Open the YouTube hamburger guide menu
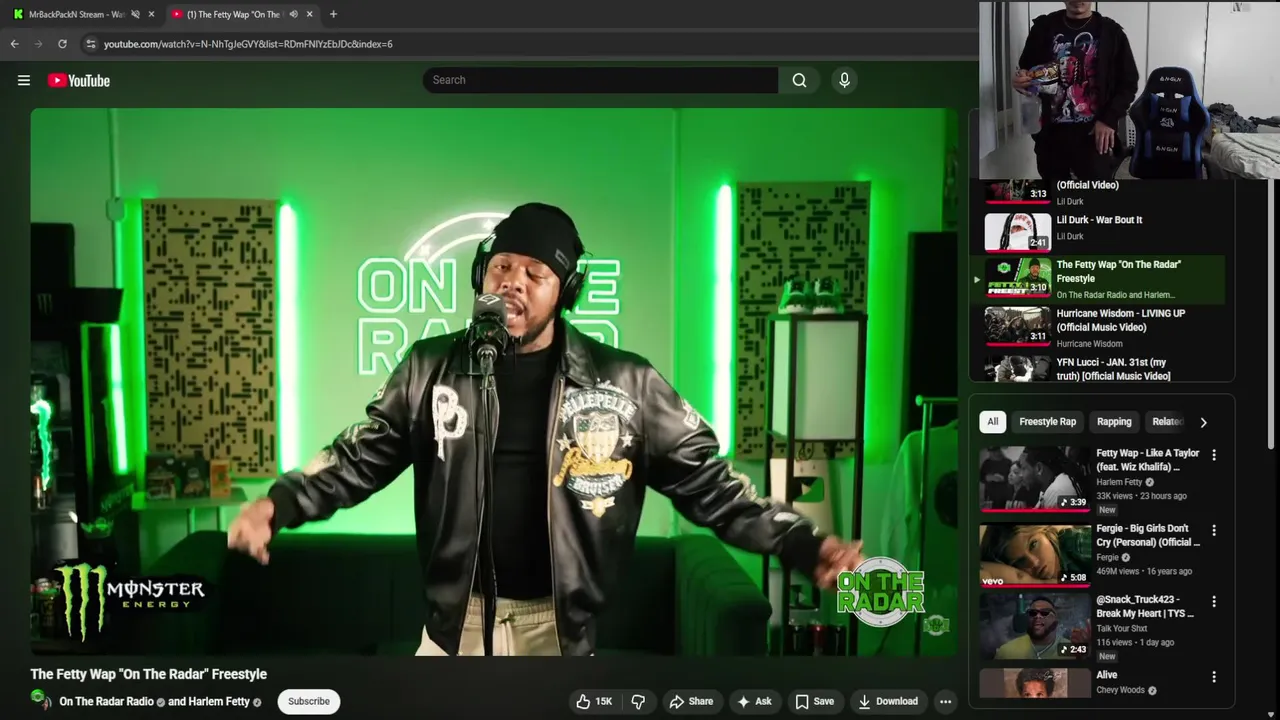 [24, 80]
